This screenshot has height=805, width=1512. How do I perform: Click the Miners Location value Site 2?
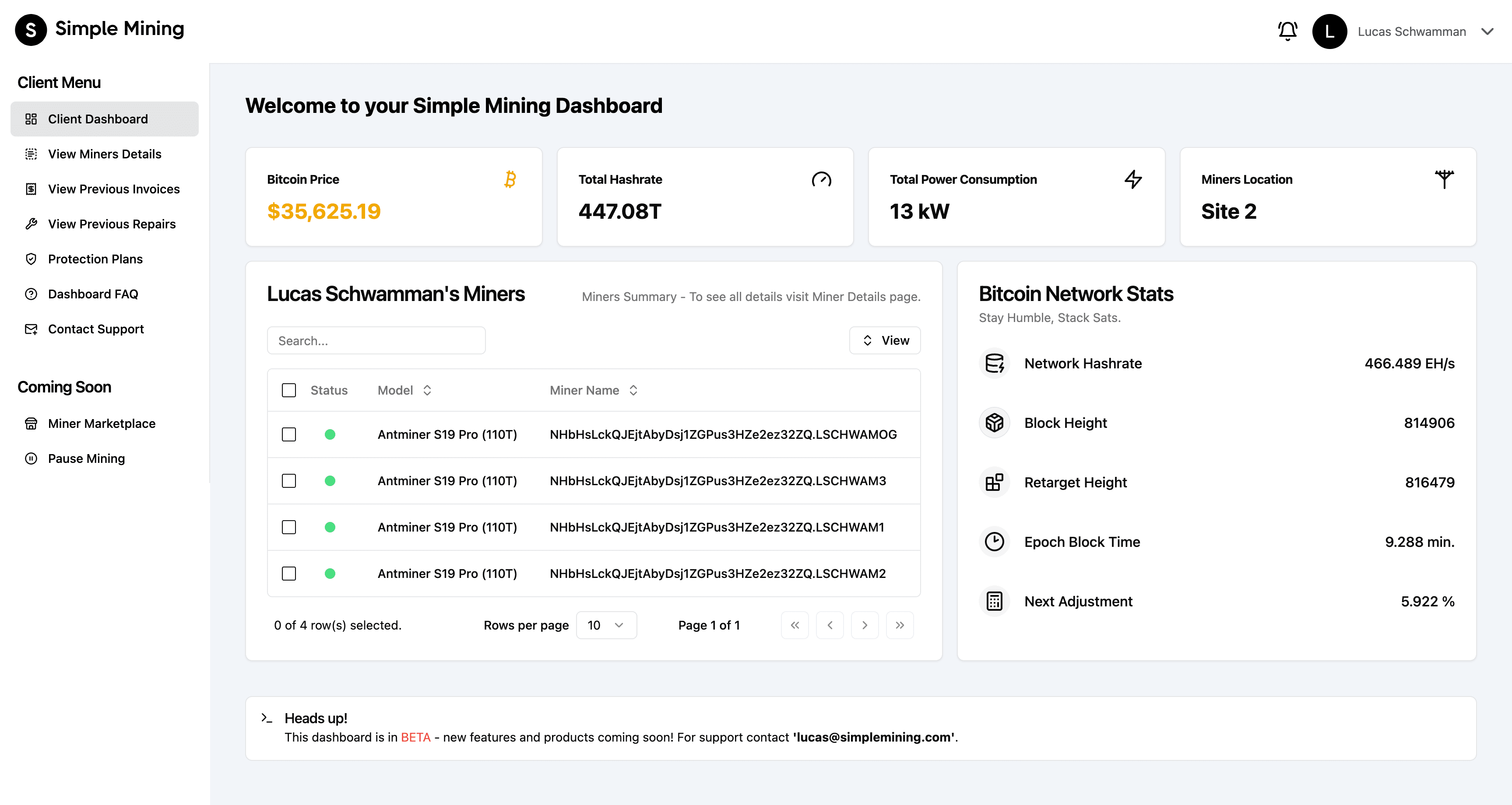click(x=1228, y=211)
